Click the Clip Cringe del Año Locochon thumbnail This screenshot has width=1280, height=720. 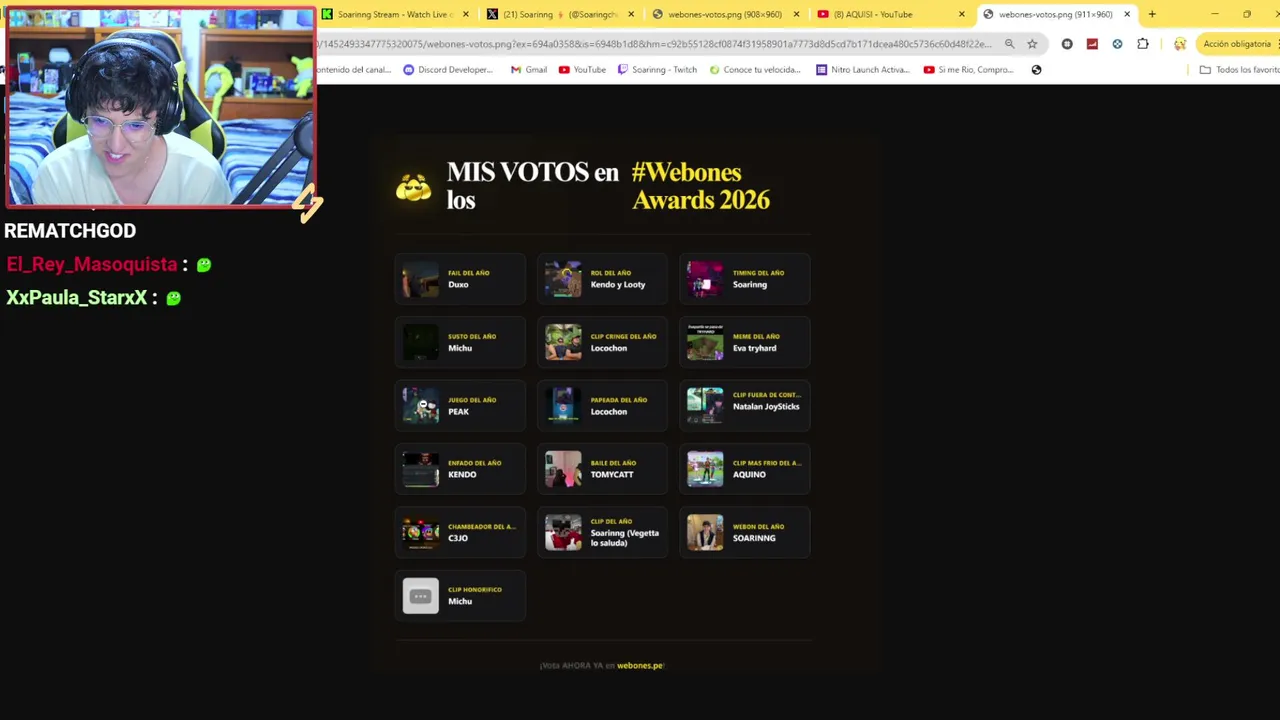(x=563, y=342)
